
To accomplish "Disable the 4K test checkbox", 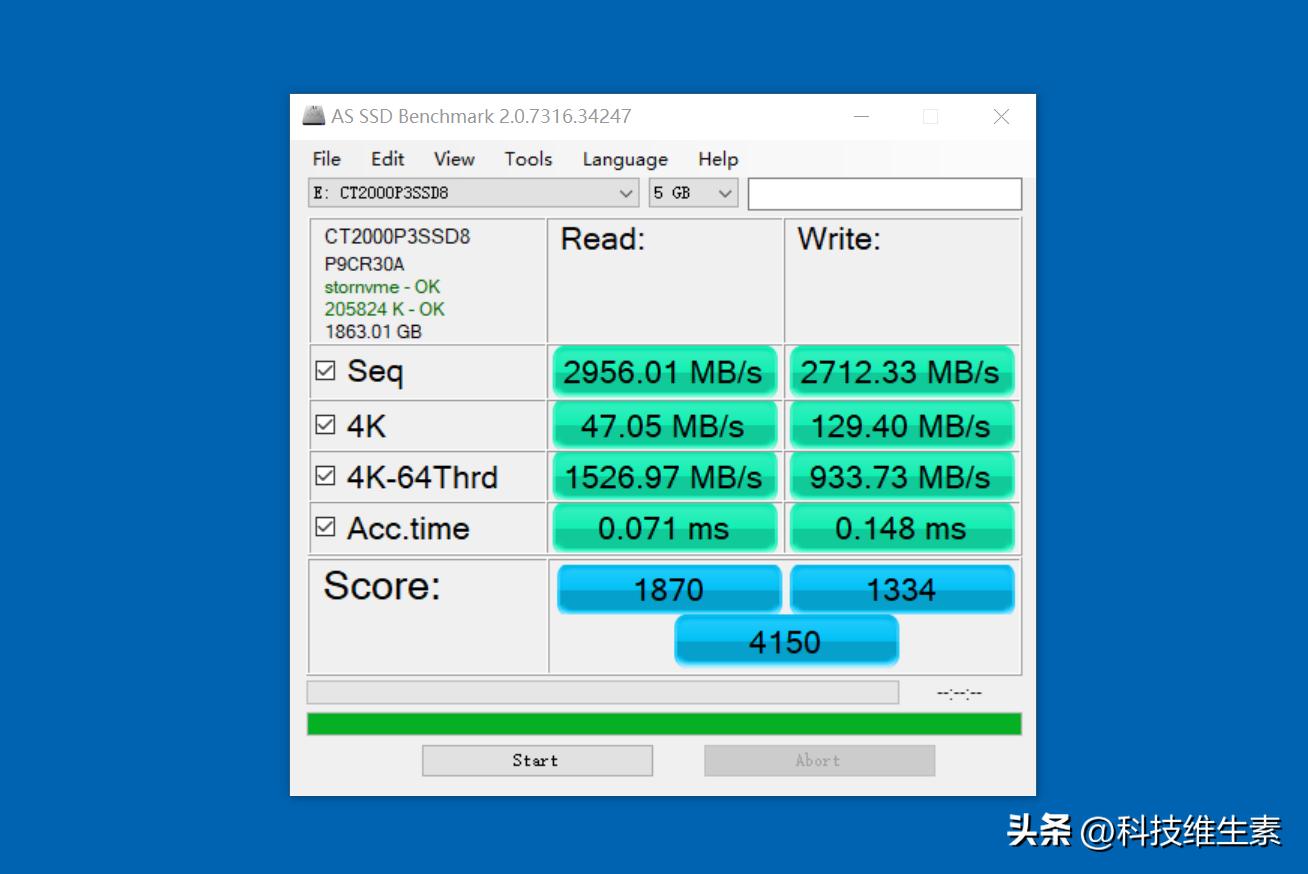I will click(x=325, y=423).
